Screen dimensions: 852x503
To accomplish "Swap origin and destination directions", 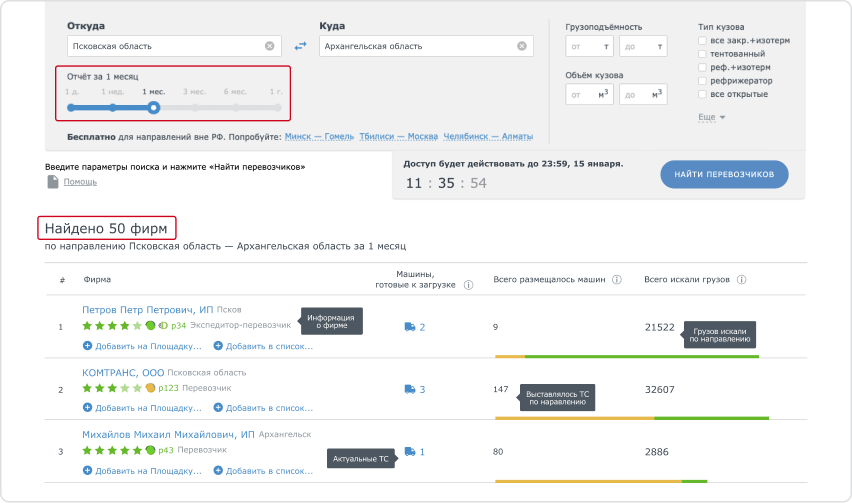I will tap(300, 46).
